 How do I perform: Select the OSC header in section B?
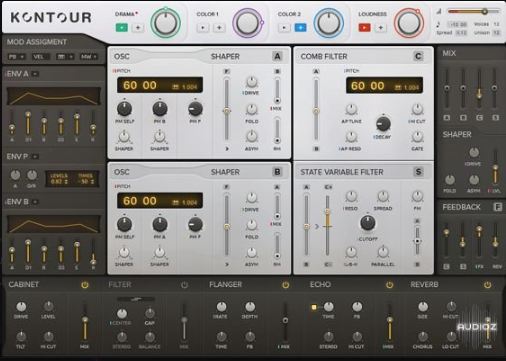(x=122, y=172)
